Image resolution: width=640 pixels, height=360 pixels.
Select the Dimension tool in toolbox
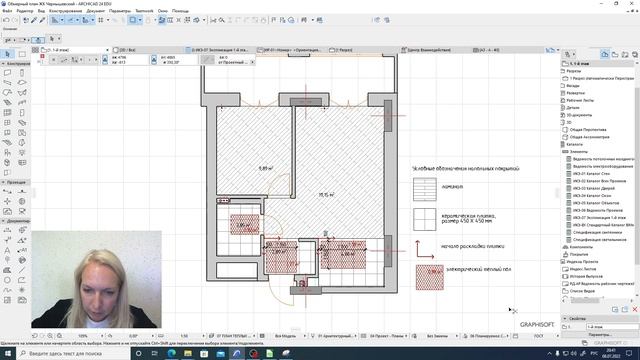point(7,230)
